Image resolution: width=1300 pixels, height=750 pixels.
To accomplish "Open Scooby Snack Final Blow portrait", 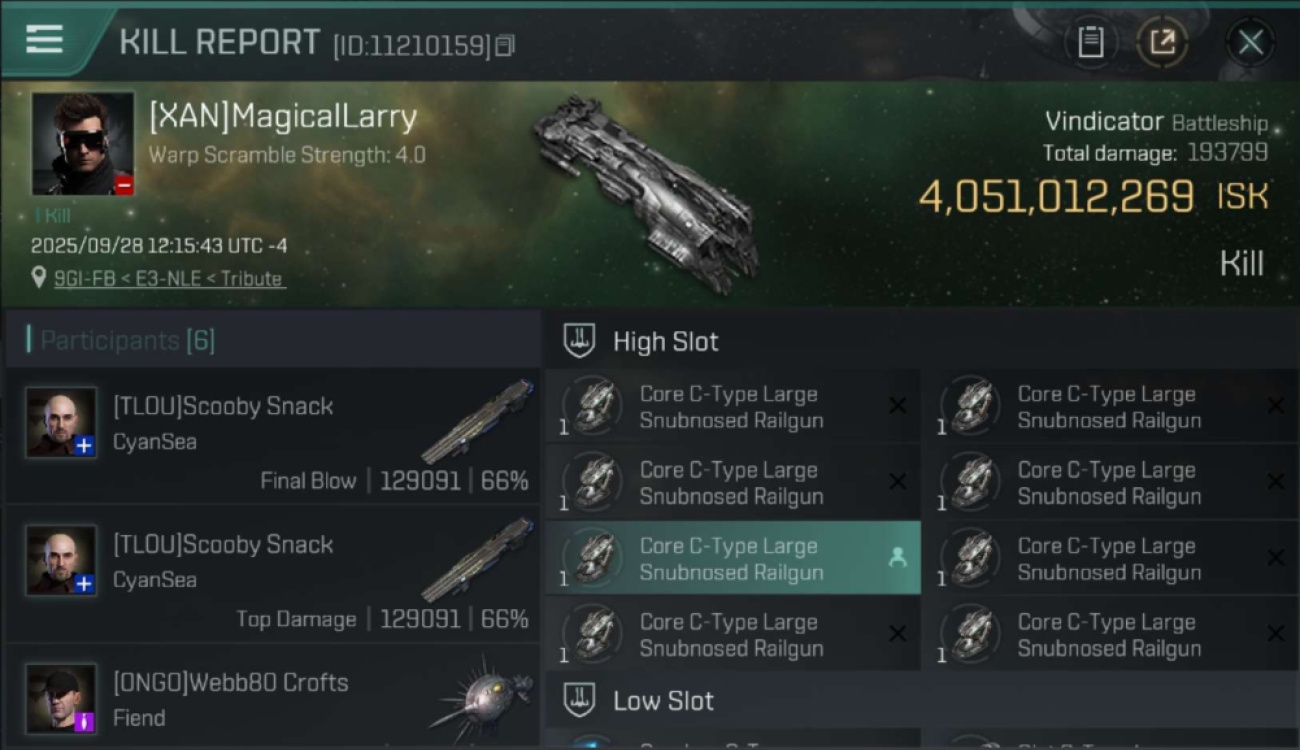I will pos(62,422).
